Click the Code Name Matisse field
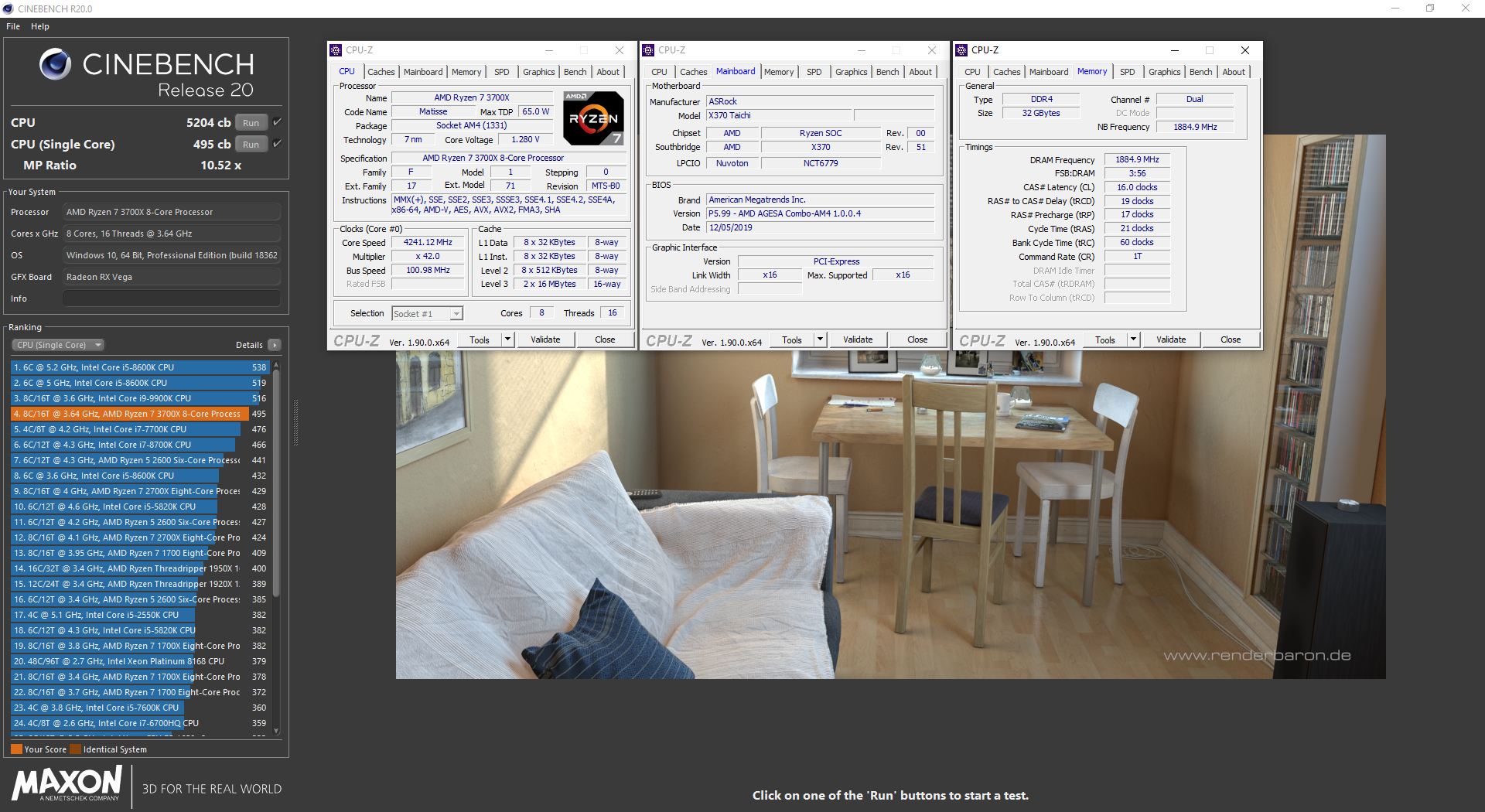Screen dimensions: 1485x812 click(x=433, y=111)
